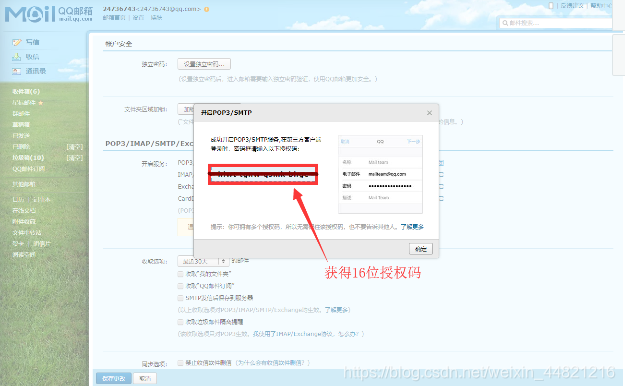Click the QQ邮箱 Mail logo
Image resolution: width=625 pixels, height=391 pixels.
point(49,14)
